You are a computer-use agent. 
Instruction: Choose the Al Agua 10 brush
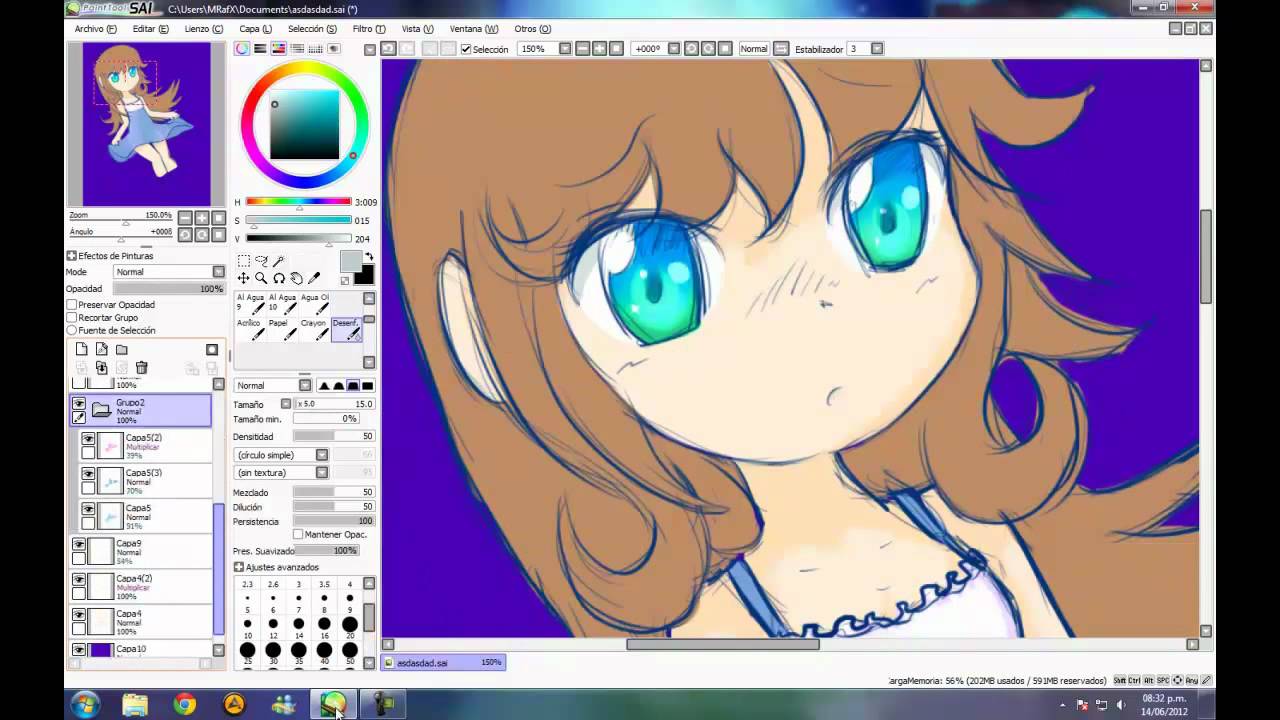(281, 304)
